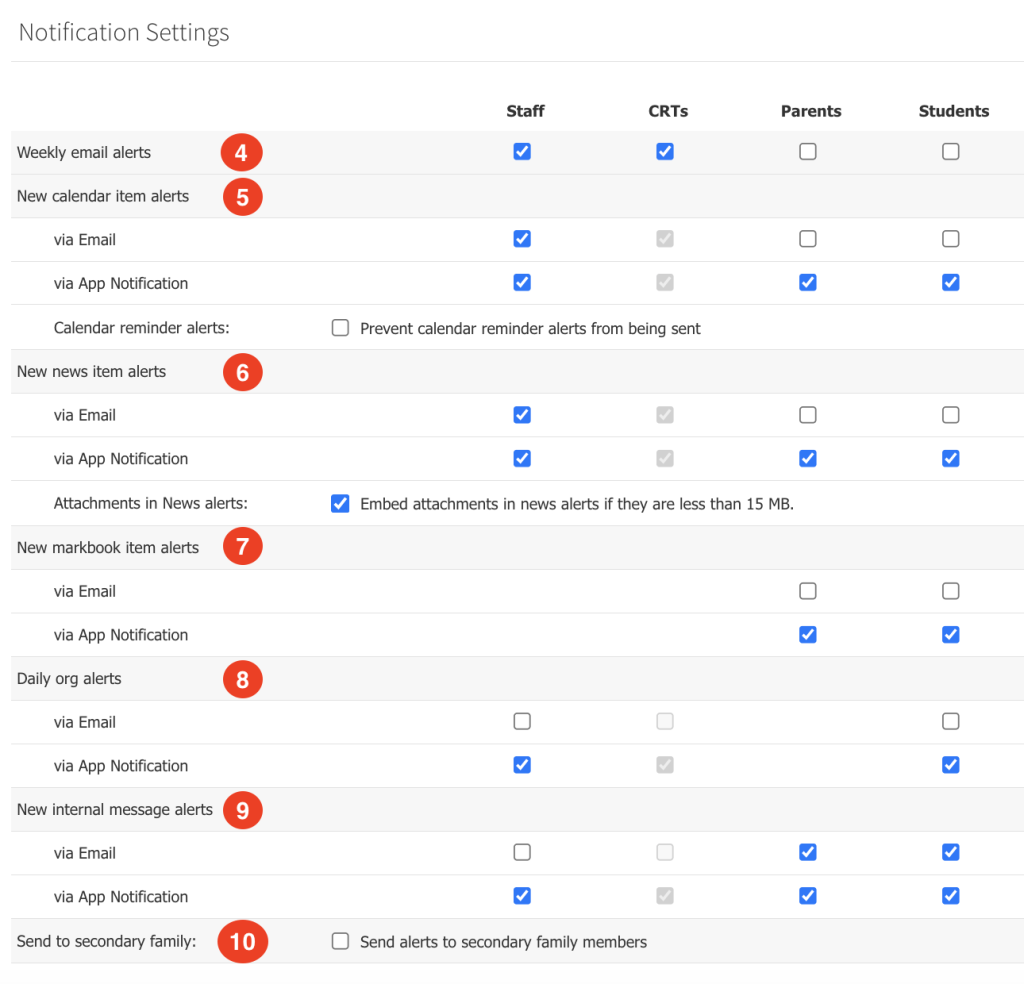Toggle Daily org App Notification for CRTs
1024x984 pixels.
click(665, 765)
